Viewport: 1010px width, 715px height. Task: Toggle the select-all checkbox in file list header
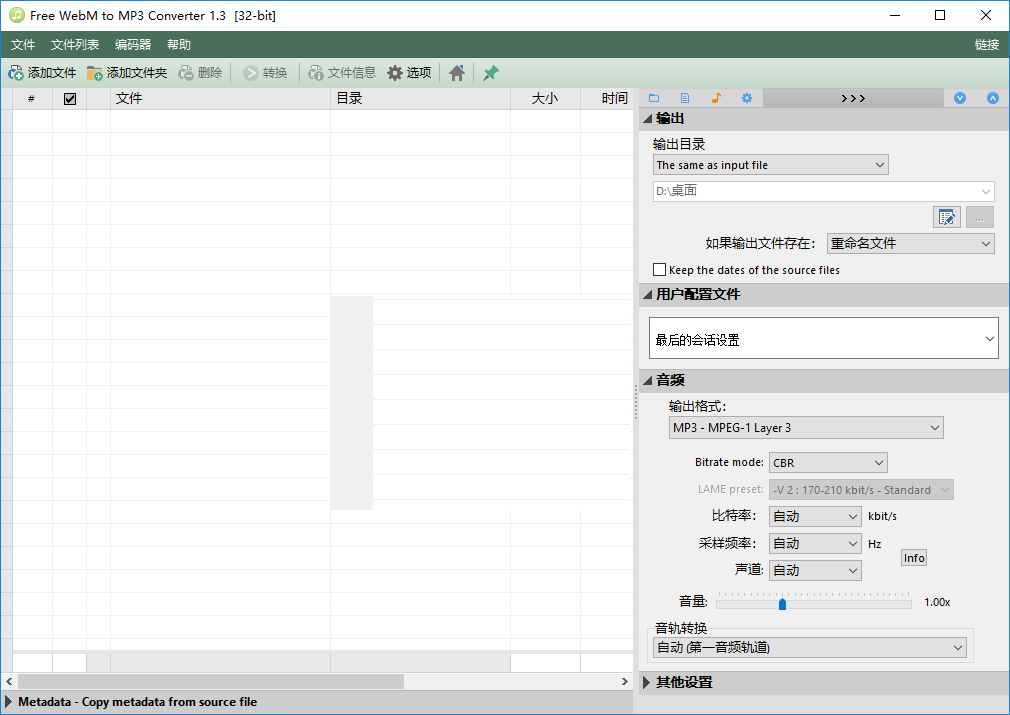(70, 99)
